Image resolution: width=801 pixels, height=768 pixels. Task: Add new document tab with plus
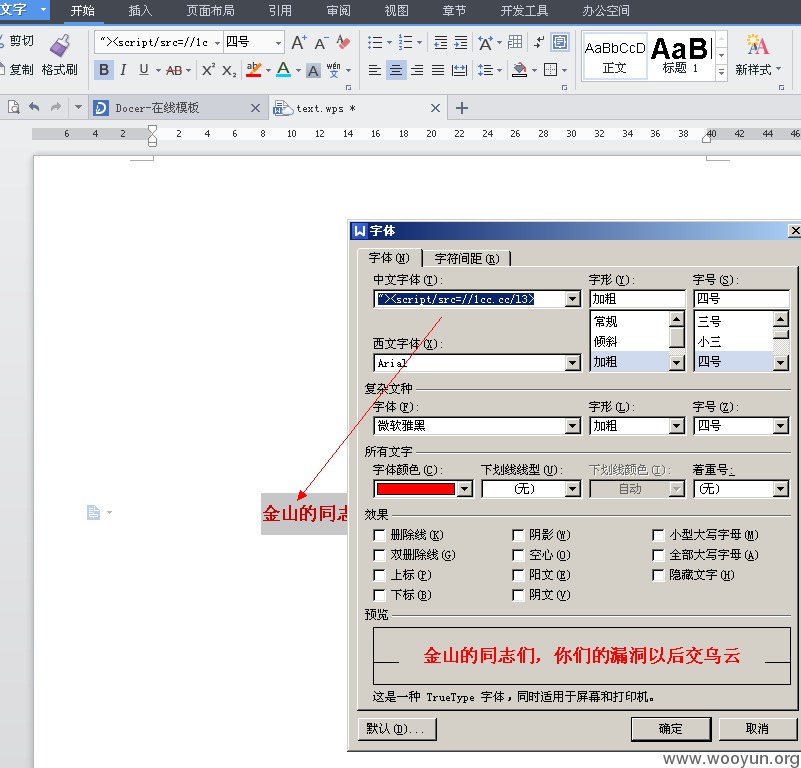461,108
